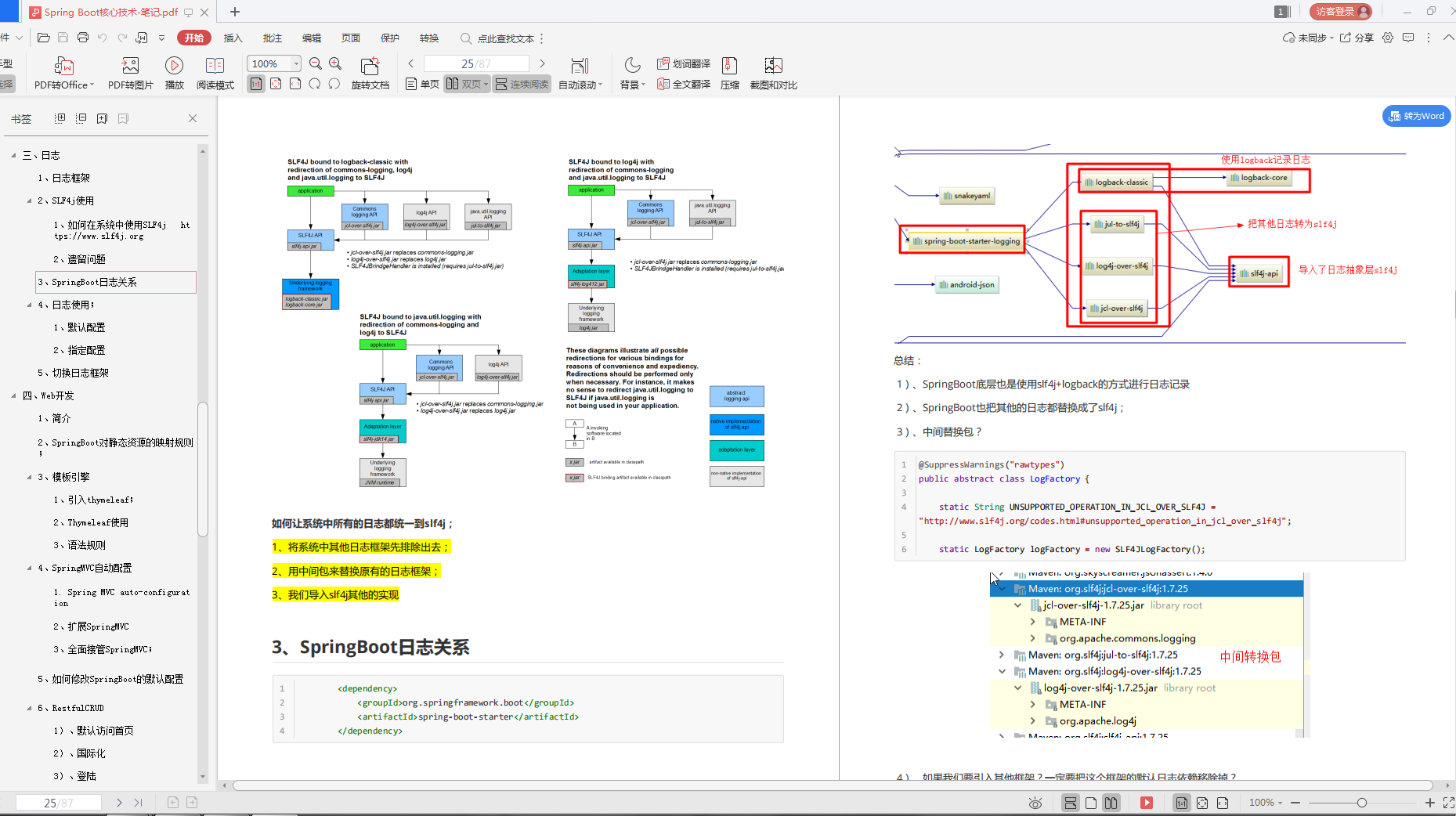The image size is (1456, 816).
Task: Toggle 划词翻译 word translation
Action: [x=684, y=63]
